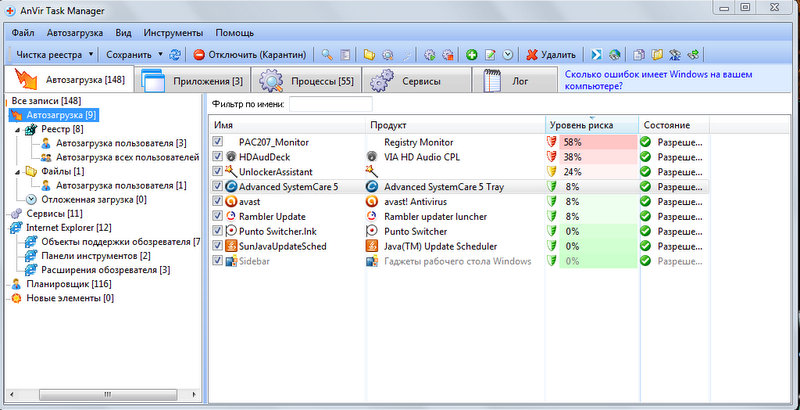Click the left panel scrollbar right arrow

point(192,395)
